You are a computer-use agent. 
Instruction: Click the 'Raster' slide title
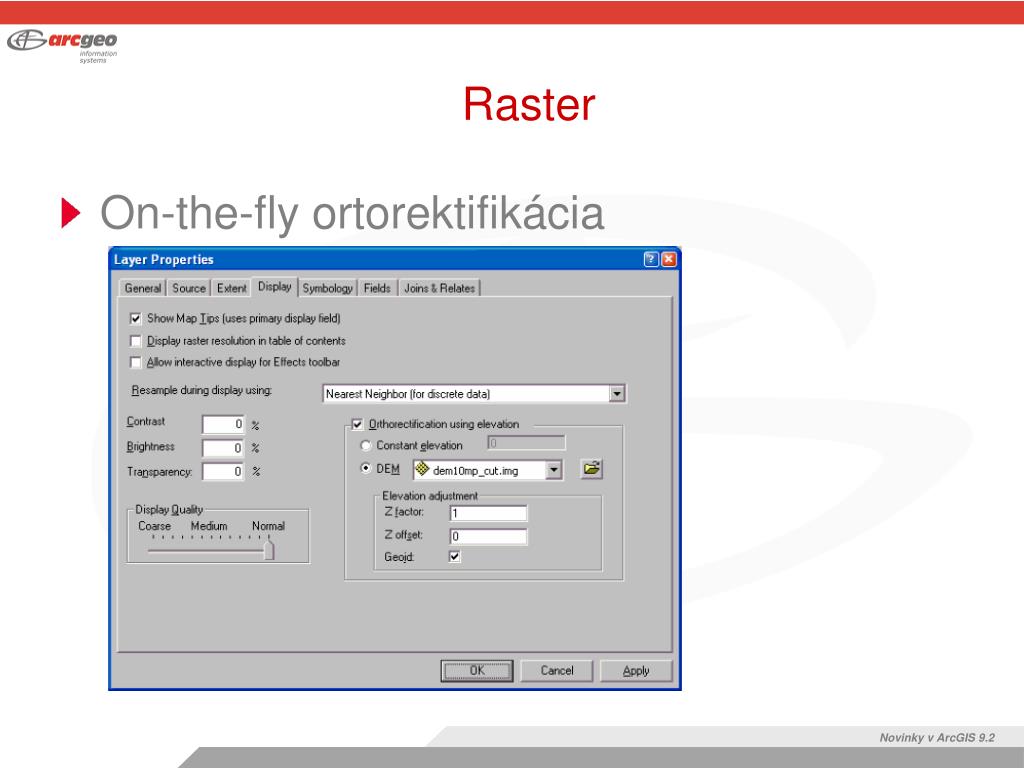529,104
